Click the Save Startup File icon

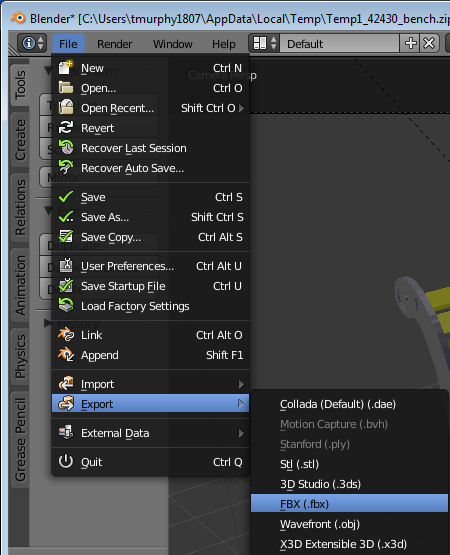(x=65, y=286)
